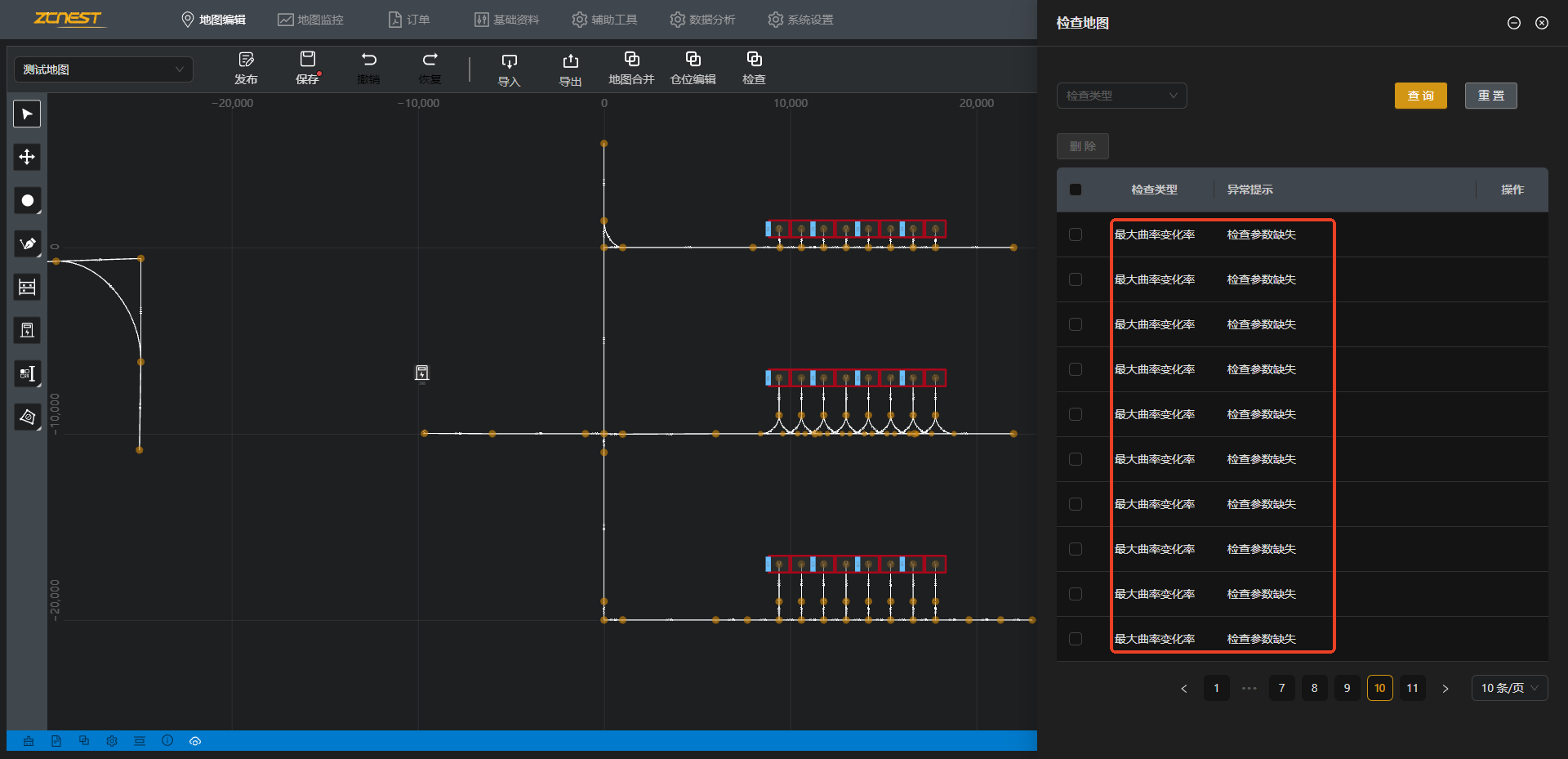Open the 系统设置 menu
This screenshot has width=1568, height=759.
[801, 20]
